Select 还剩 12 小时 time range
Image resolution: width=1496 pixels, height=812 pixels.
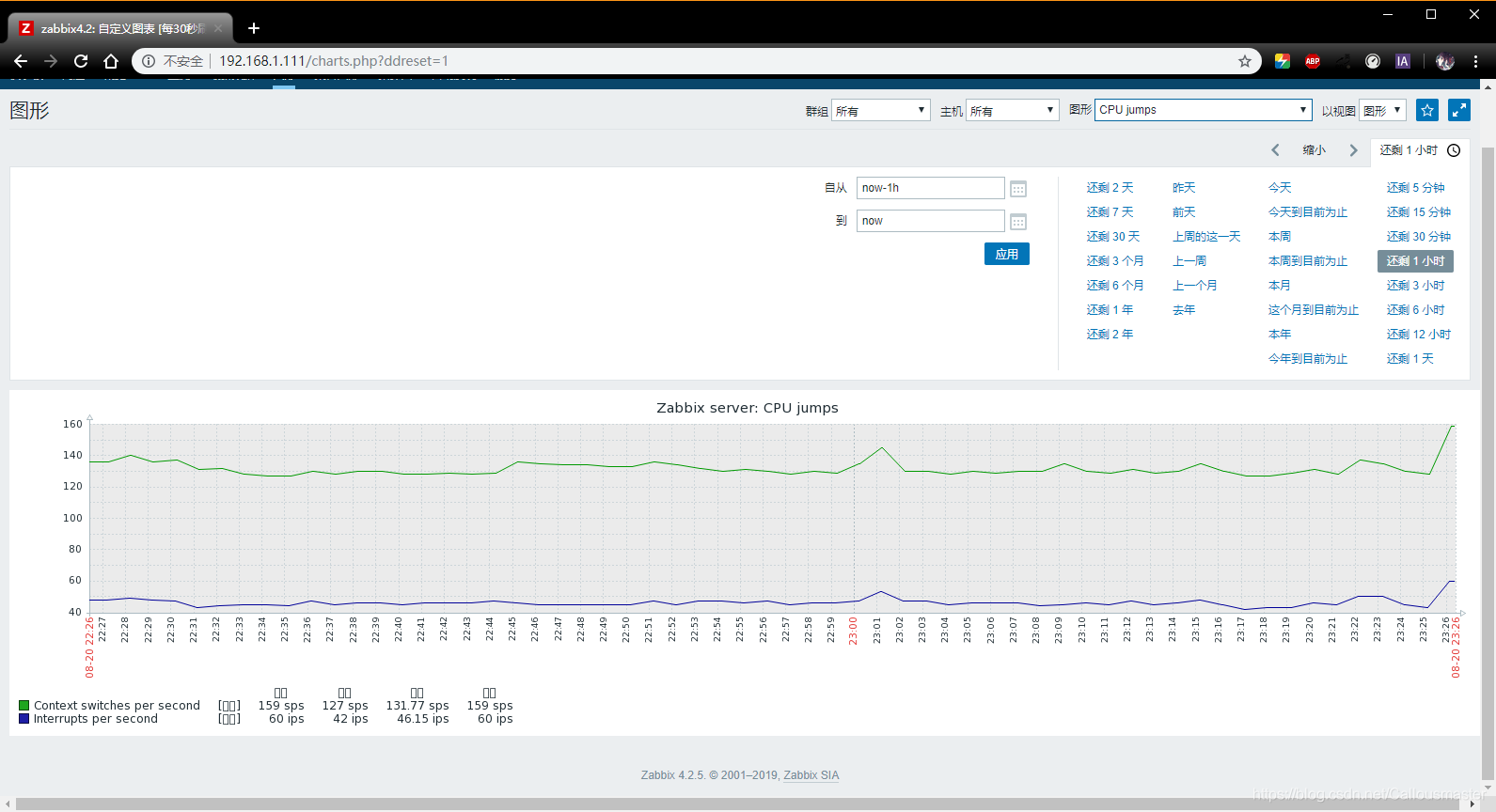1419,335
